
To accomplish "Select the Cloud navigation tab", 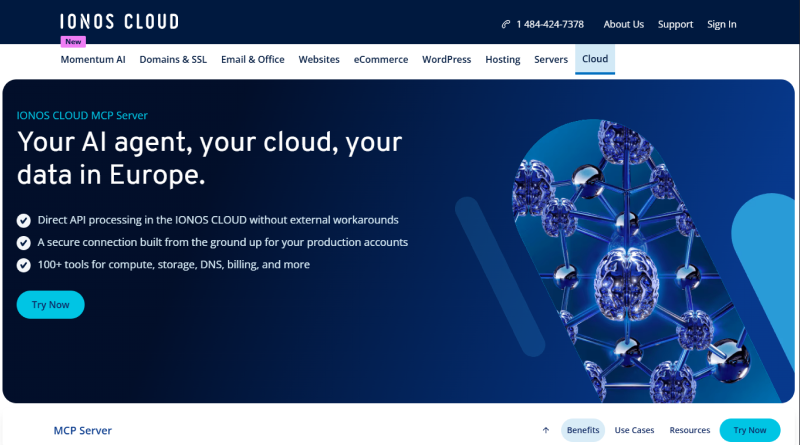I will [595, 59].
